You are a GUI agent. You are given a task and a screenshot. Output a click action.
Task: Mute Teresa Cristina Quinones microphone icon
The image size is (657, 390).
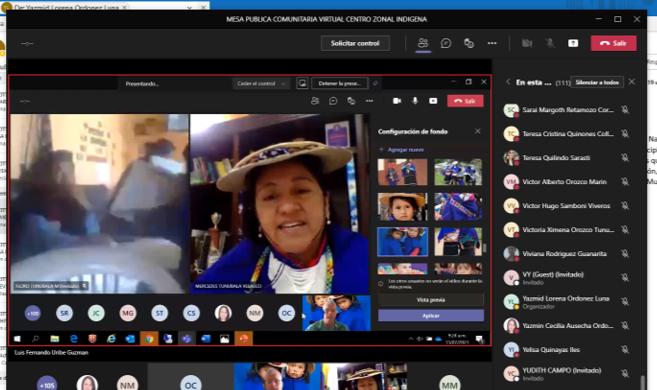point(625,134)
